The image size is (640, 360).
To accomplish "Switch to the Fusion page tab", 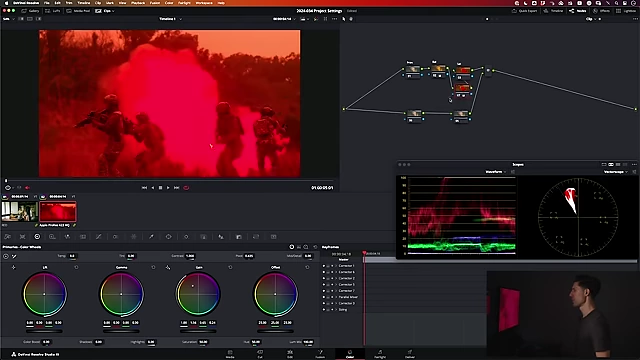I will [x=320, y=354].
